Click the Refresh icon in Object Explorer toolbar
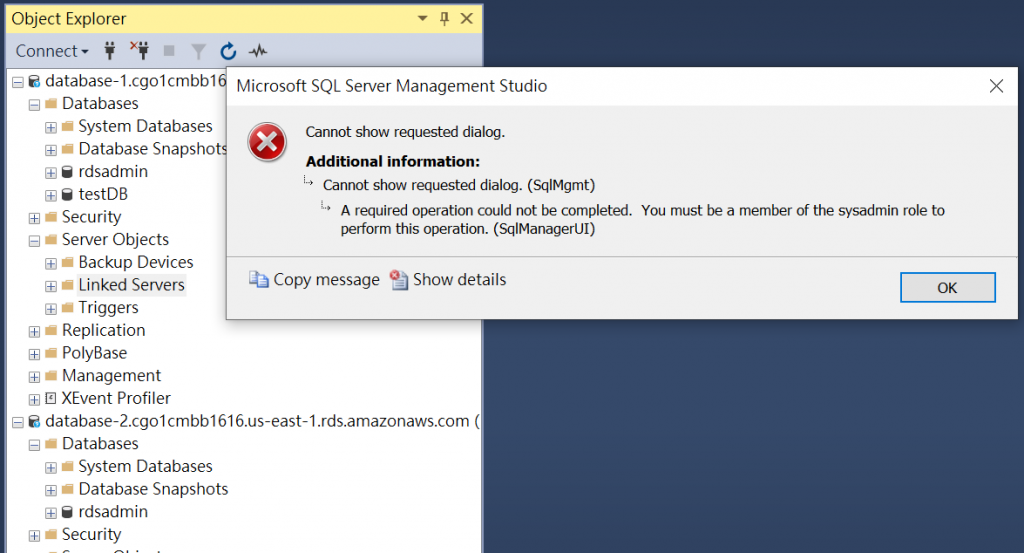The image size is (1024, 553). pos(228,51)
